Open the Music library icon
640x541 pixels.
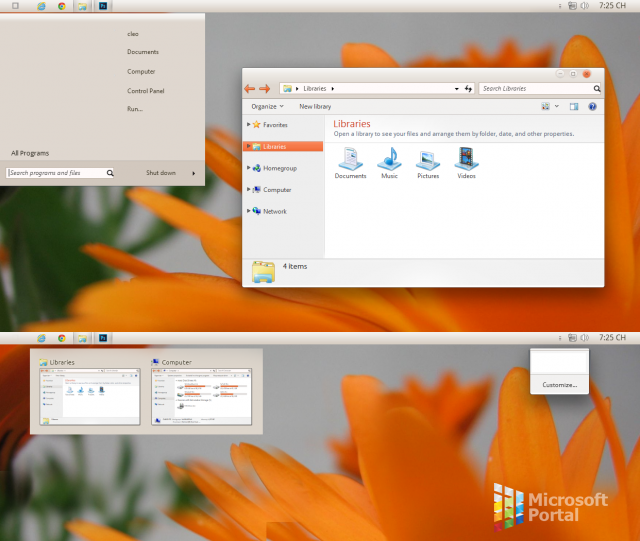point(389,163)
